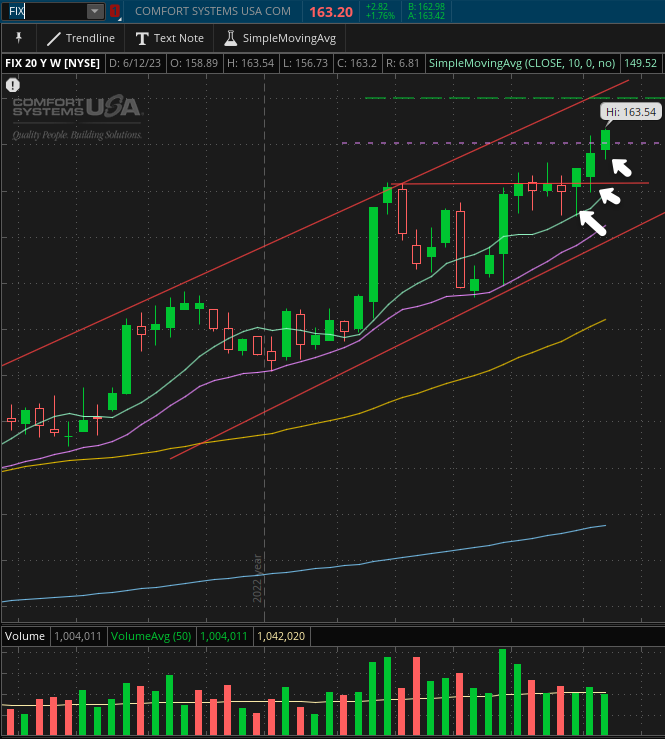This screenshot has height=739, width=665.
Task: Click the pin icon in drawing toolbar
Action: point(19,38)
